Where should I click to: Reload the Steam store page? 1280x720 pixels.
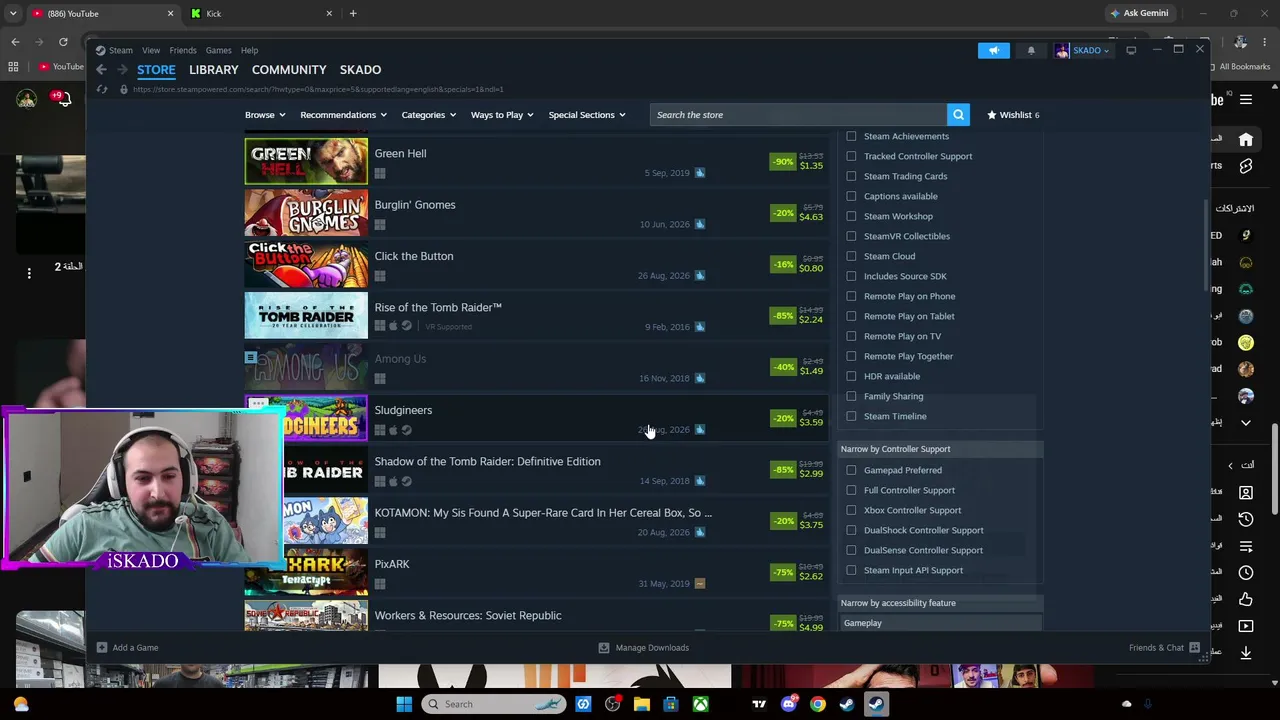pos(102,89)
